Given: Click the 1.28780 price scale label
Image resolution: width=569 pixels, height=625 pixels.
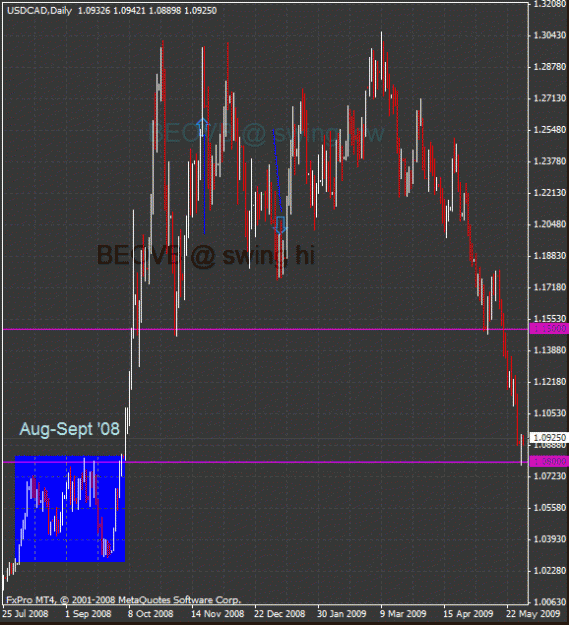Looking at the screenshot, I should 549,67.
